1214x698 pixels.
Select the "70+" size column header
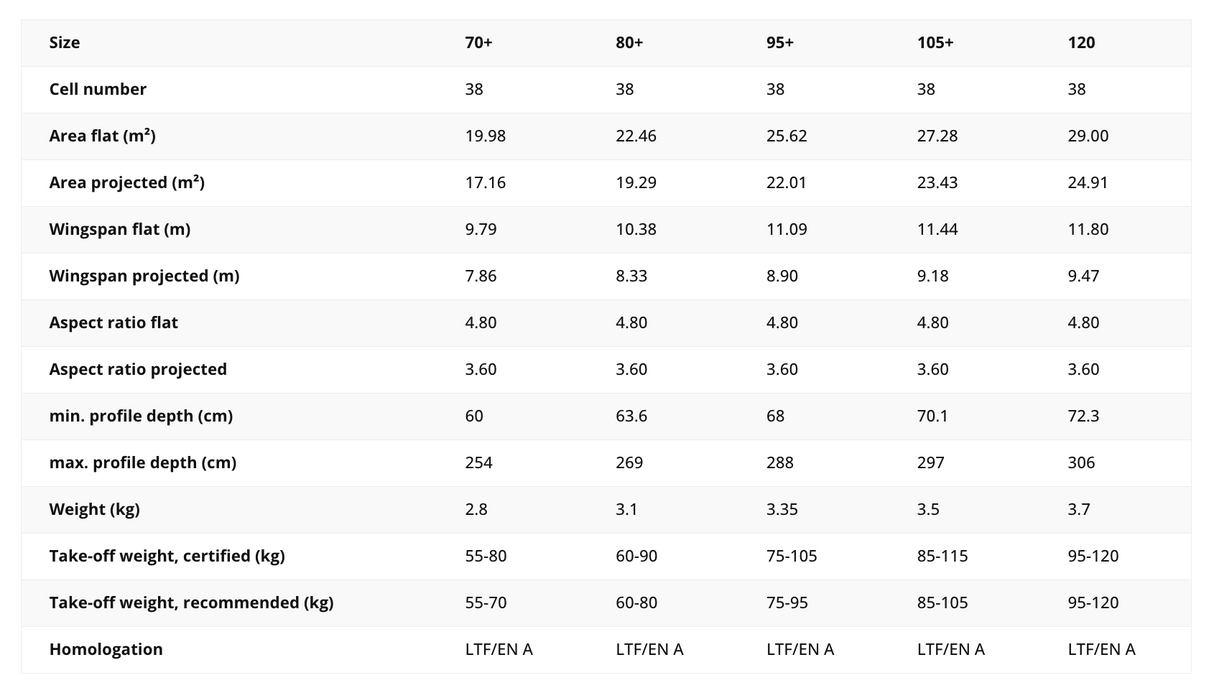(x=479, y=43)
